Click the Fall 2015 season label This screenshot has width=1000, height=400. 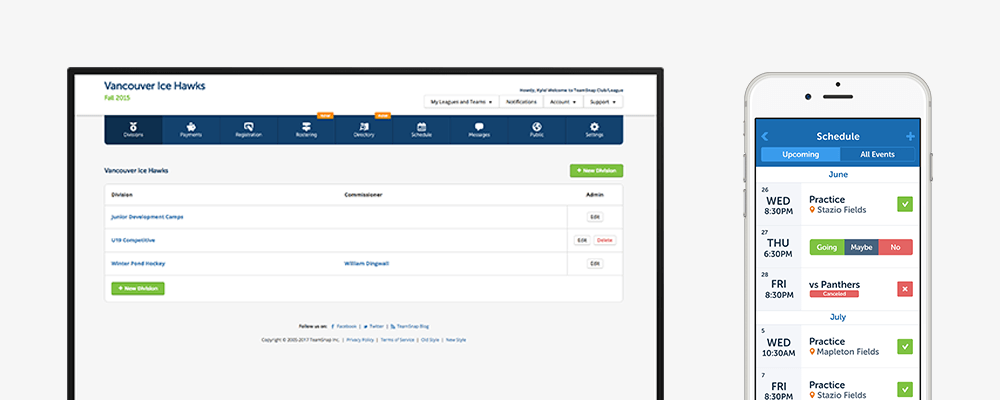(117, 98)
